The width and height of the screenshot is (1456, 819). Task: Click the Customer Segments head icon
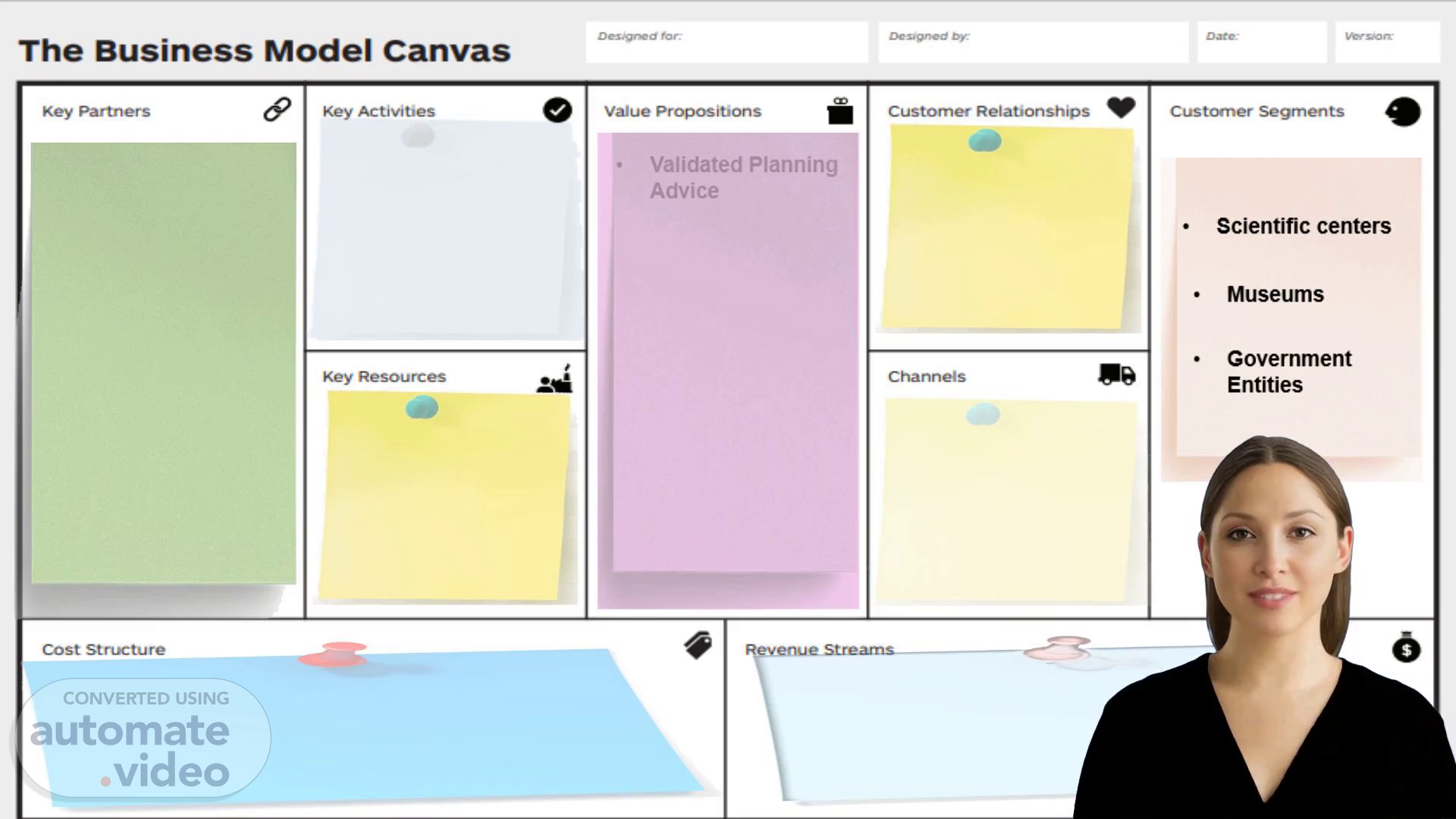point(1403,112)
